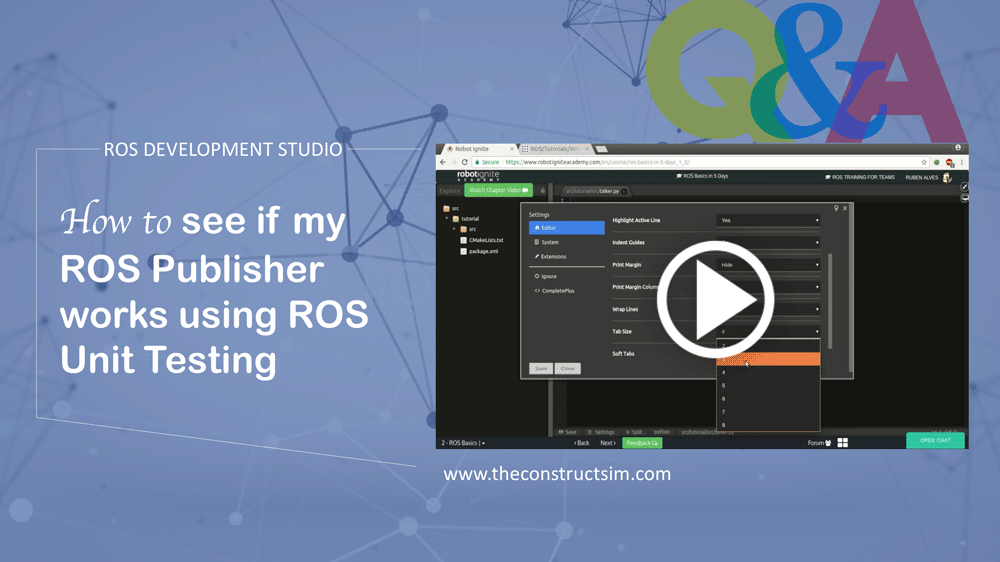Open the Tab Size dropdown arrow
The image size is (1000, 562).
[817, 332]
